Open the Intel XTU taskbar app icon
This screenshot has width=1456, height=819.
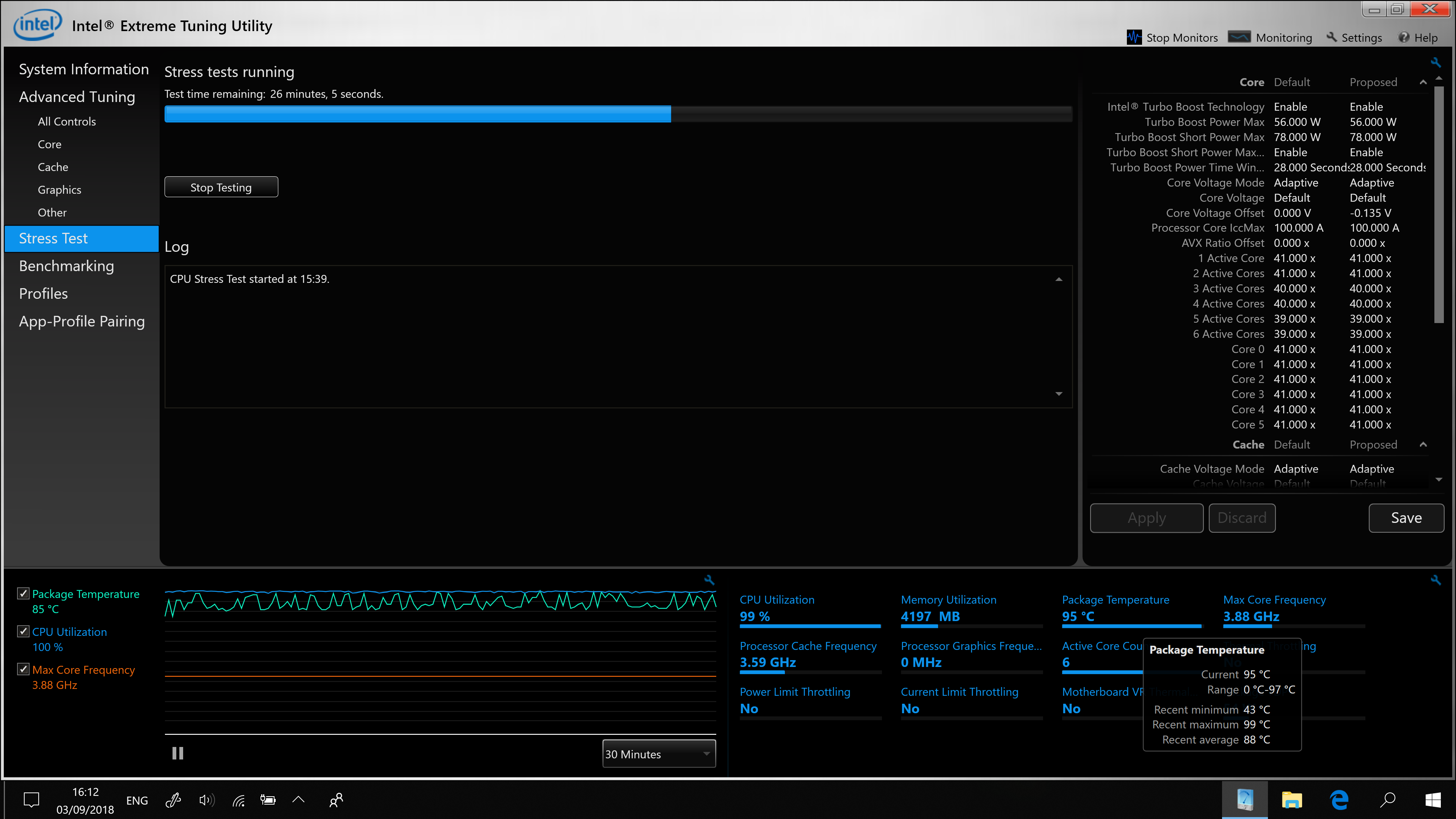(x=1244, y=800)
